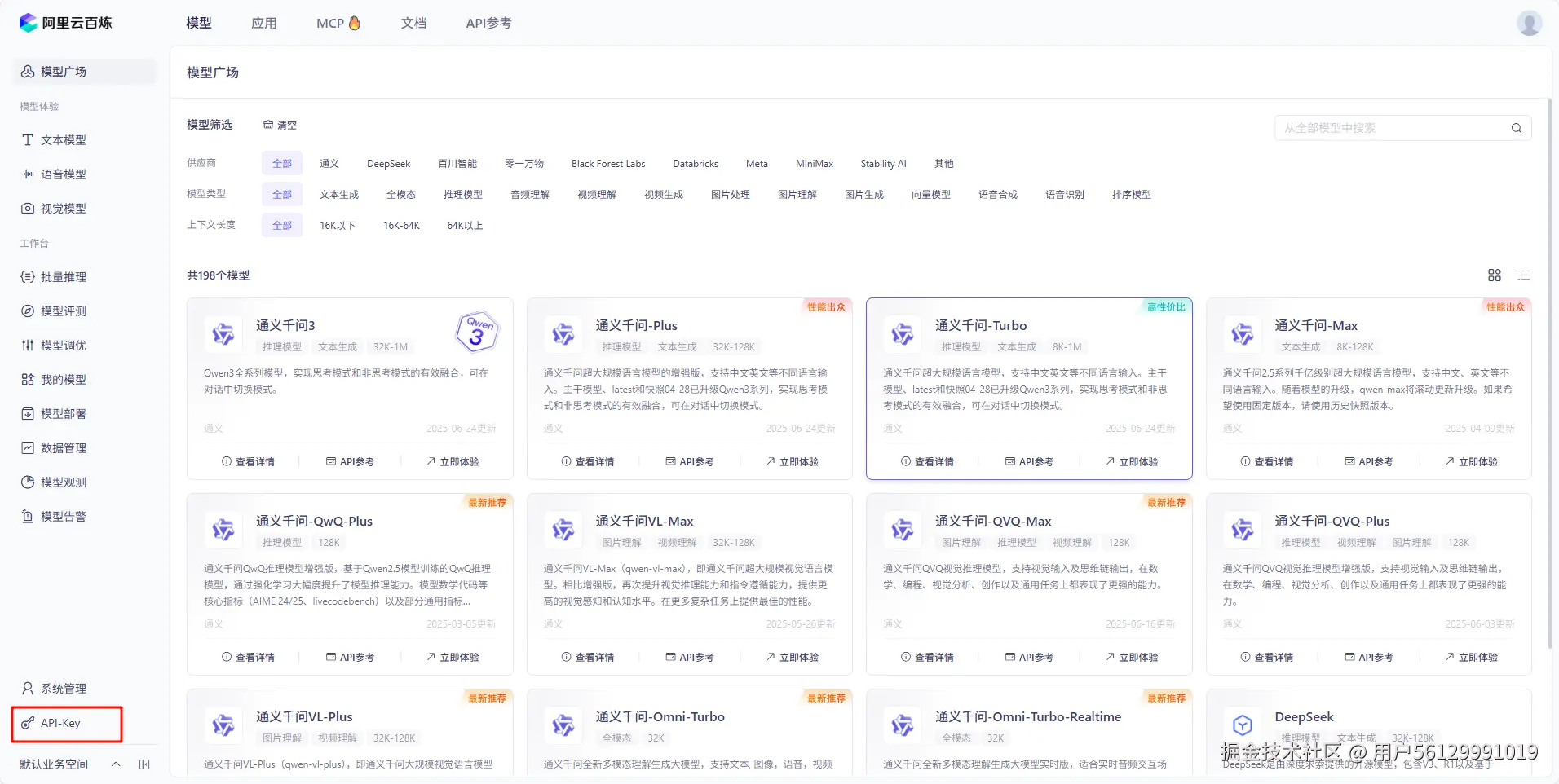
Task: Collapse the sidebar with panel icon
Action: (144, 764)
